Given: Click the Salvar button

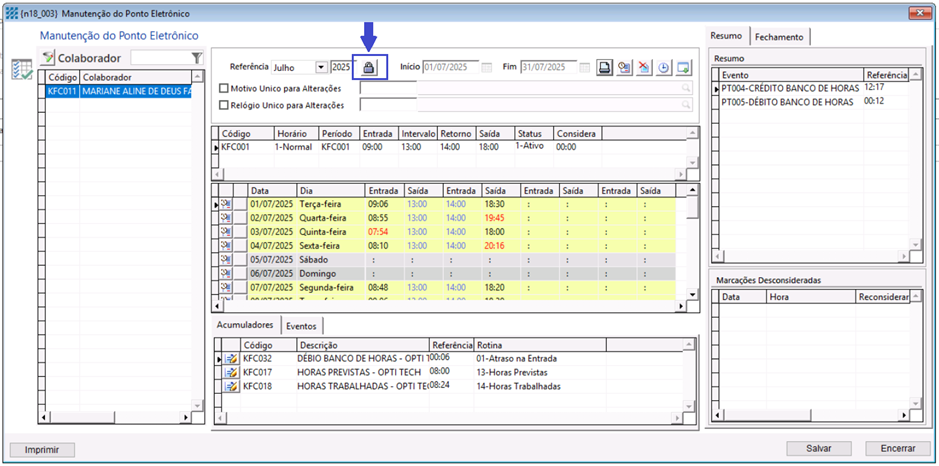Looking at the screenshot, I should tap(818, 448).
